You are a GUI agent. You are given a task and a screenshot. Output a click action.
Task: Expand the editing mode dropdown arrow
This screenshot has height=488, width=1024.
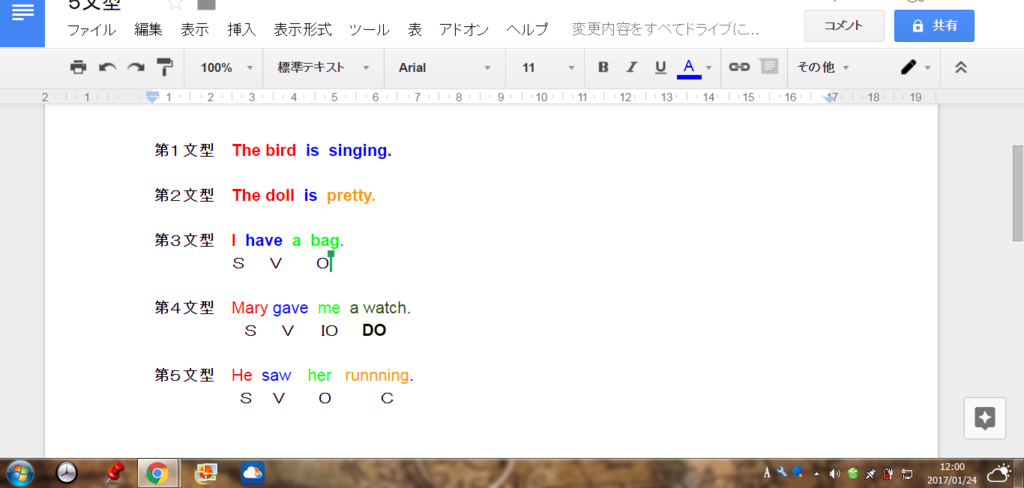(x=927, y=68)
